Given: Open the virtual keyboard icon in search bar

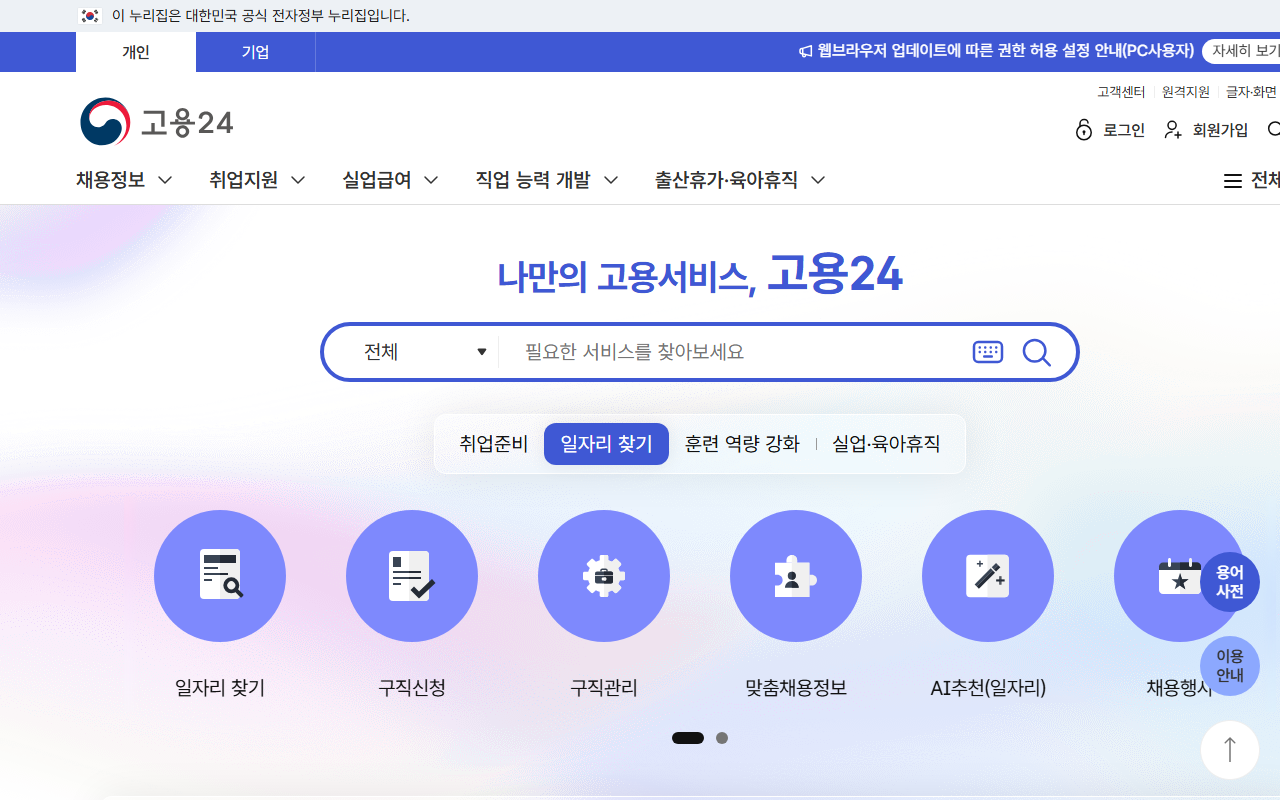Looking at the screenshot, I should coord(987,351).
